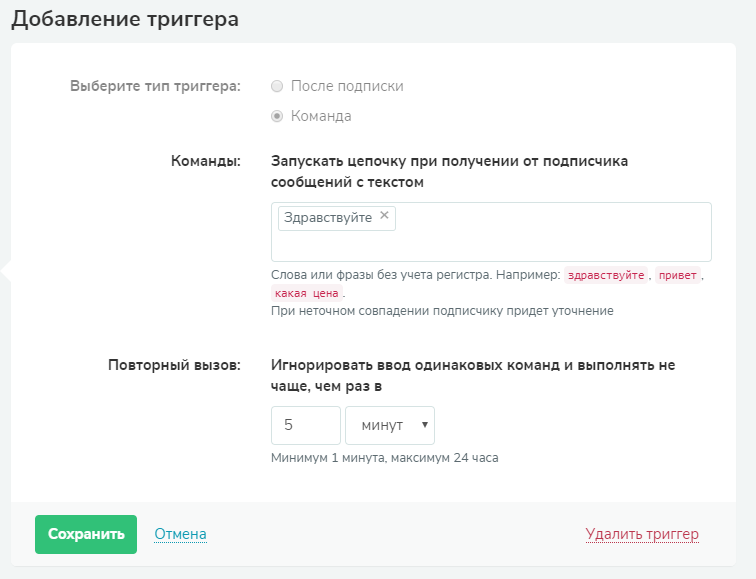Open the "минут" time unit dropdown

pos(390,425)
